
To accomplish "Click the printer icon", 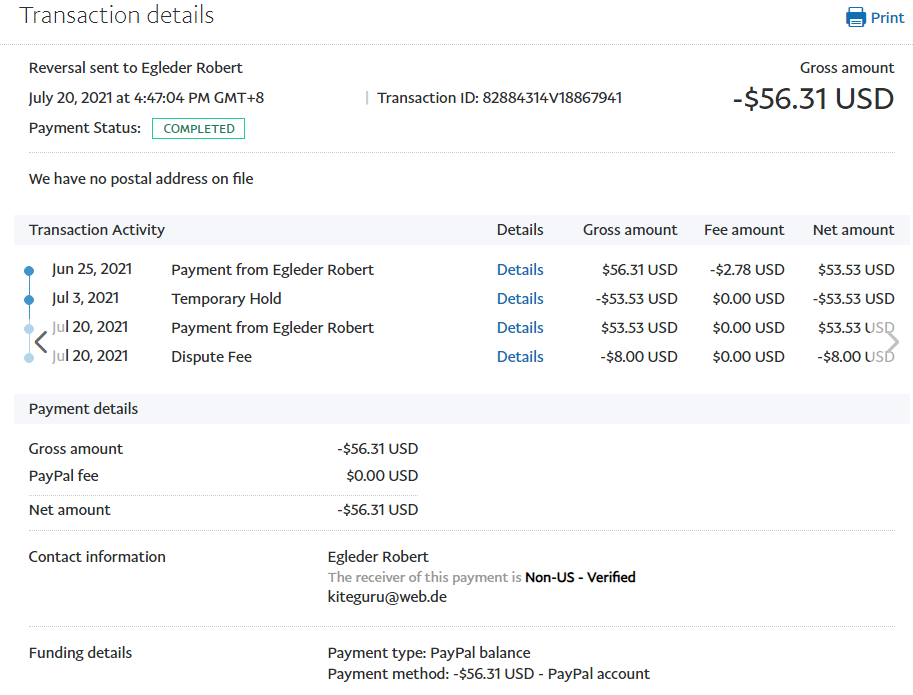I will (855, 17).
